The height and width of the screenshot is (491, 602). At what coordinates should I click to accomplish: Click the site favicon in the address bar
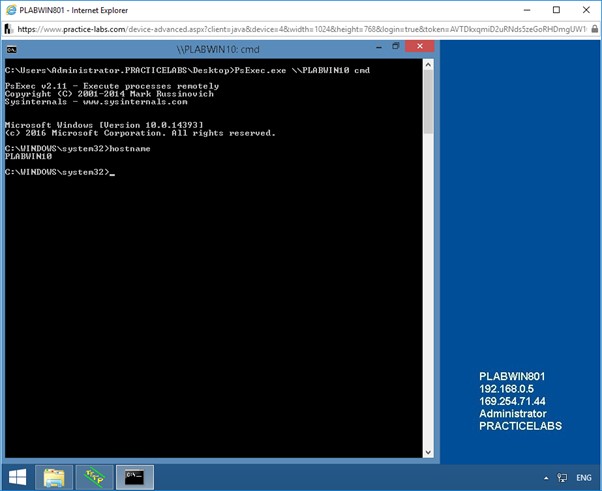click(x=8, y=29)
